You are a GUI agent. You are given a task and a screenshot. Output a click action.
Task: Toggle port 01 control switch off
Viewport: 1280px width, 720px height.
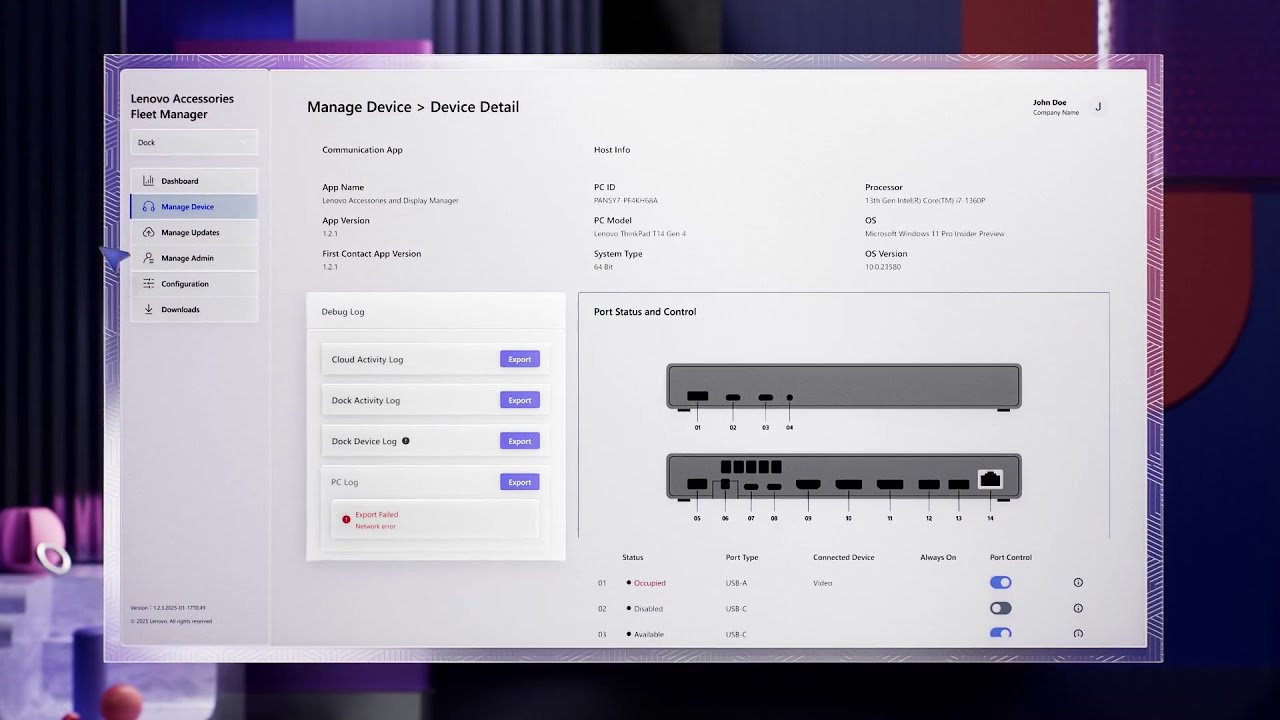1000,582
